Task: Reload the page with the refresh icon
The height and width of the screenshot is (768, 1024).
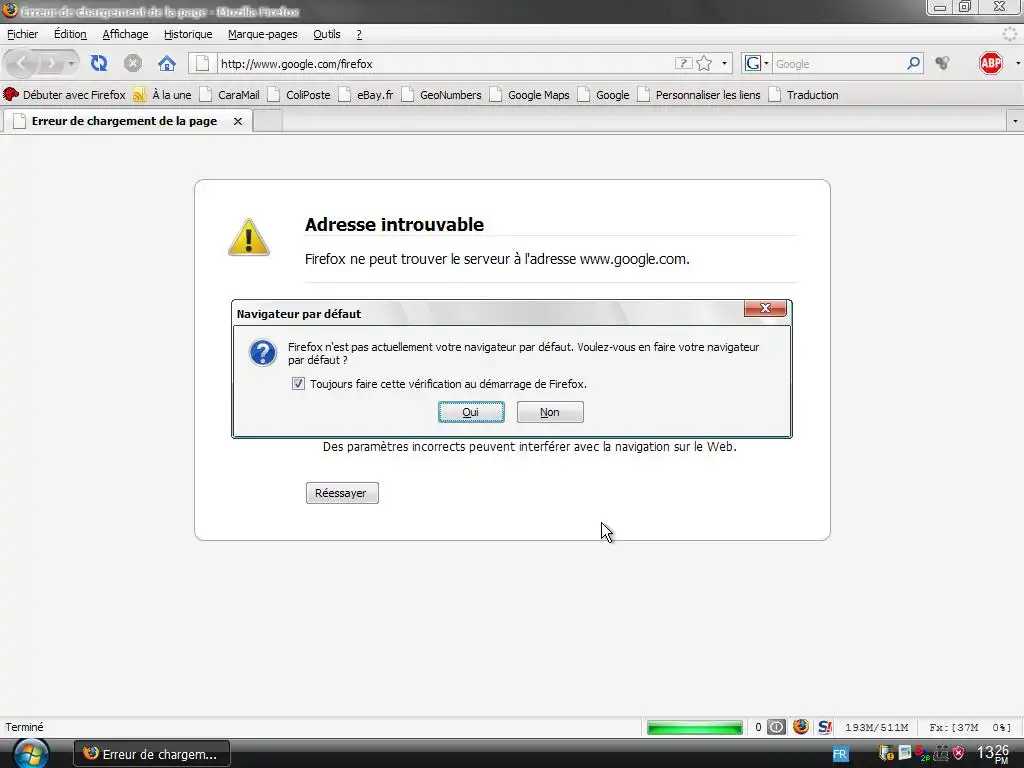Action: click(x=99, y=63)
